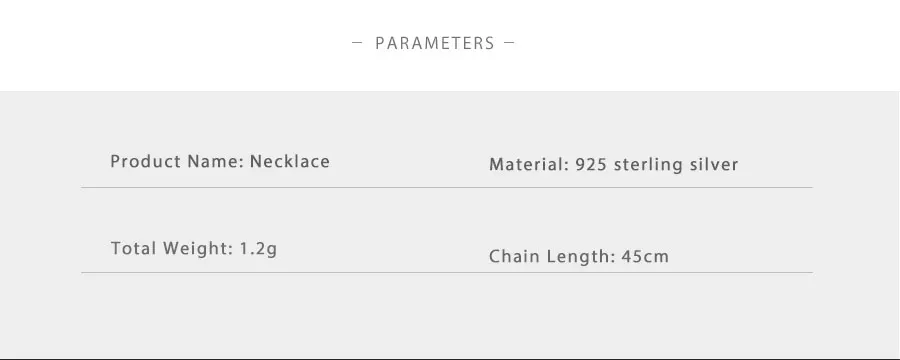Click the word Weight in Total Weight
Screen dimensions: 900x360
coord(197,249)
